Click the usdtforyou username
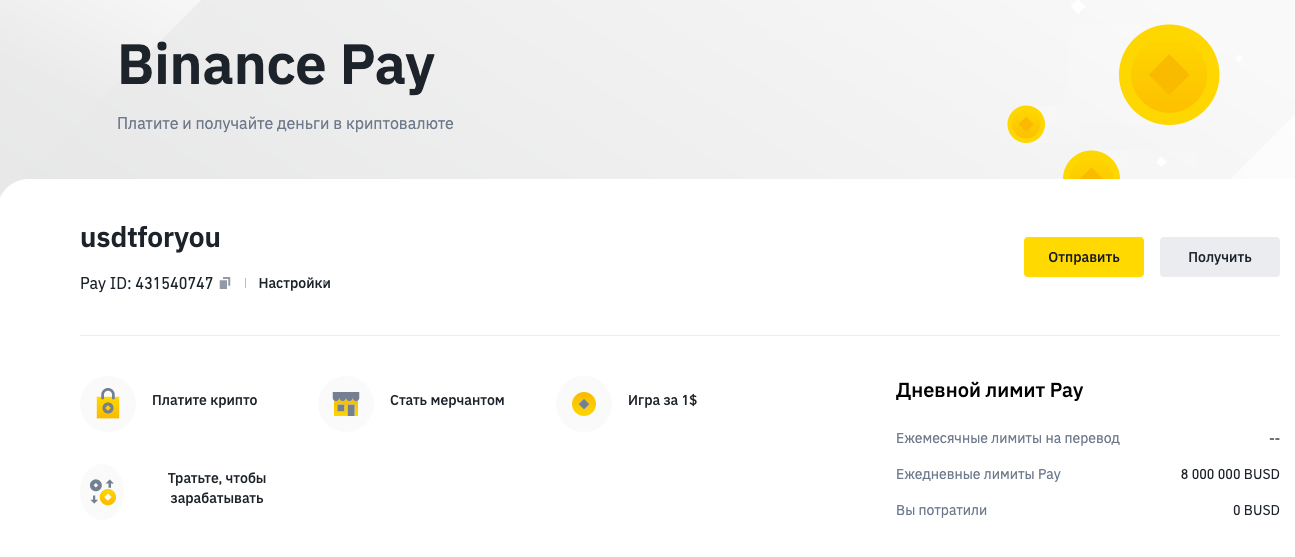The height and width of the screenshot is (557, 1295). [150, 238]
